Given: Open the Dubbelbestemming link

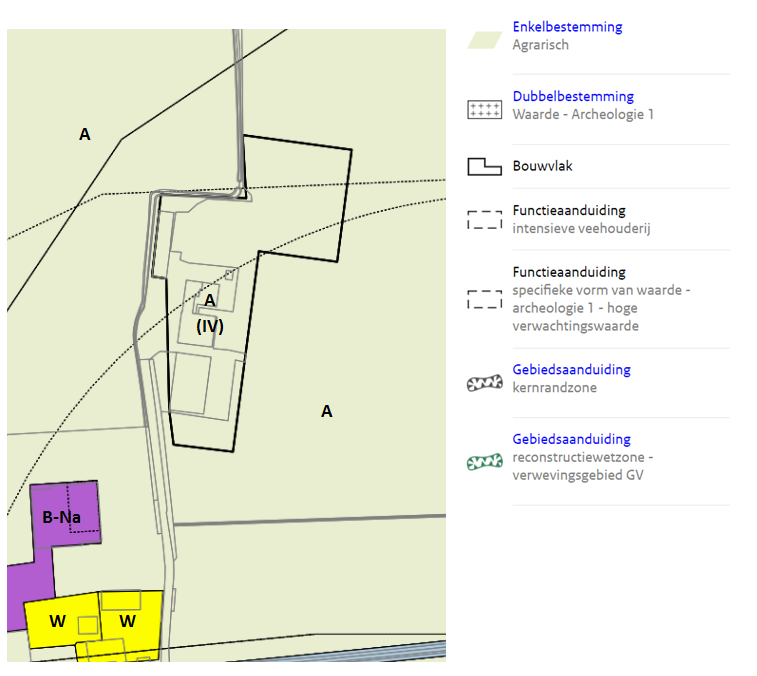Looking at the screenshot, I should coord(573,97).
